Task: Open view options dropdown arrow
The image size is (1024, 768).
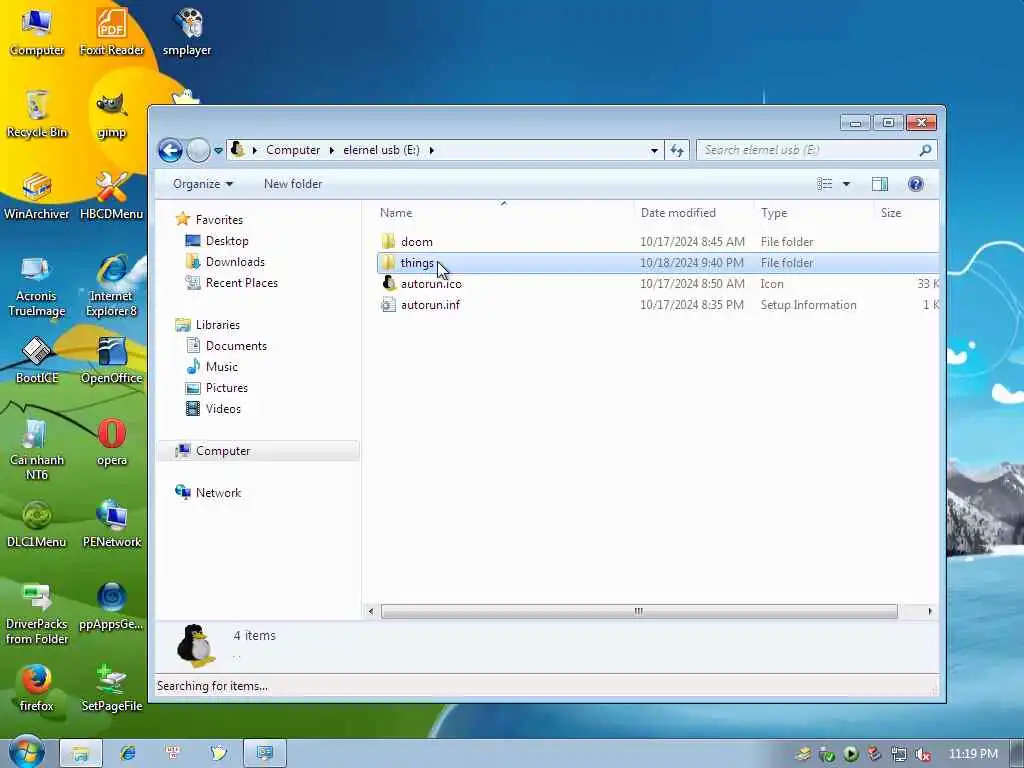Action: [x=846, y=184]
